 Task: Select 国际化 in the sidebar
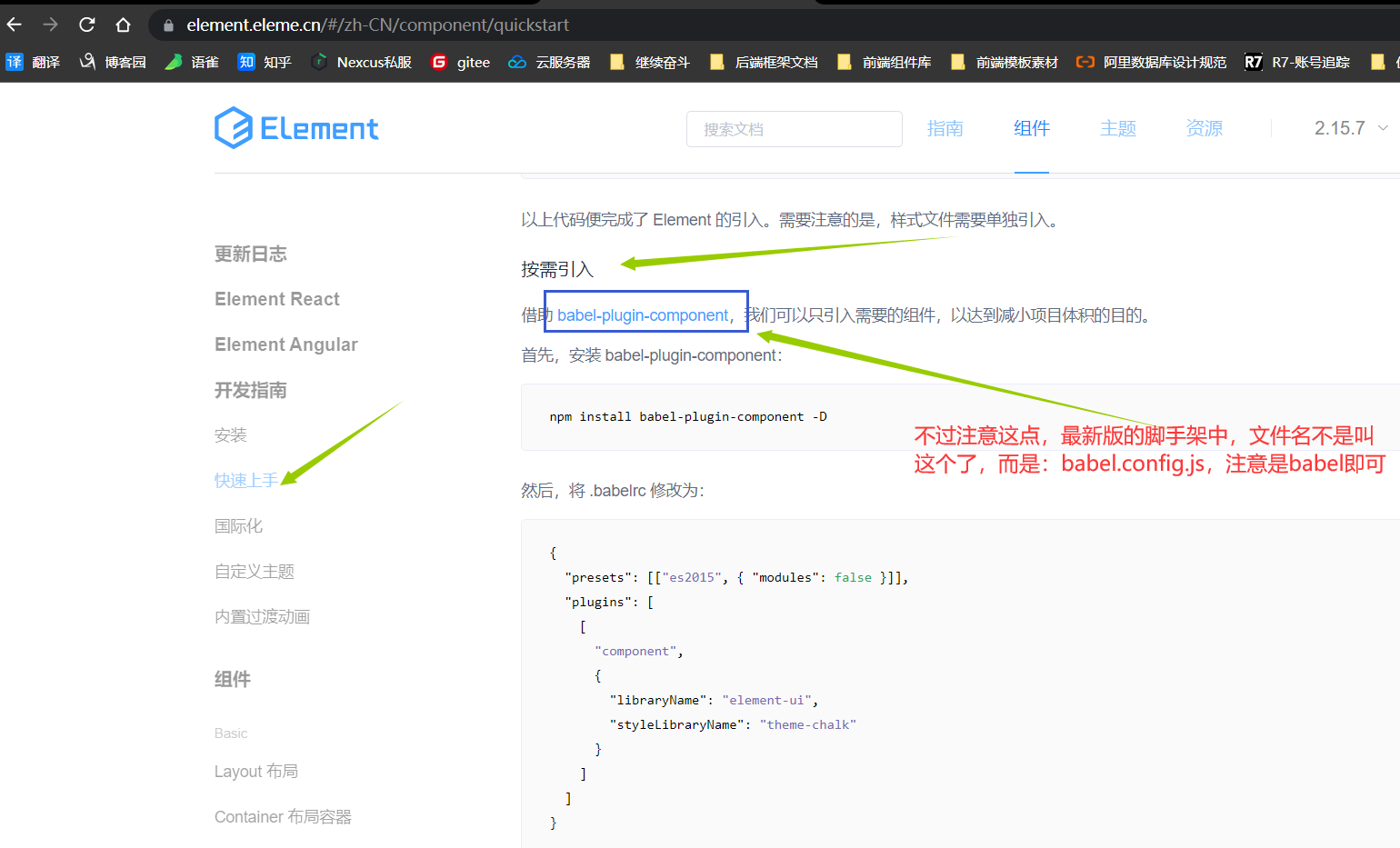tap(238, 526)
